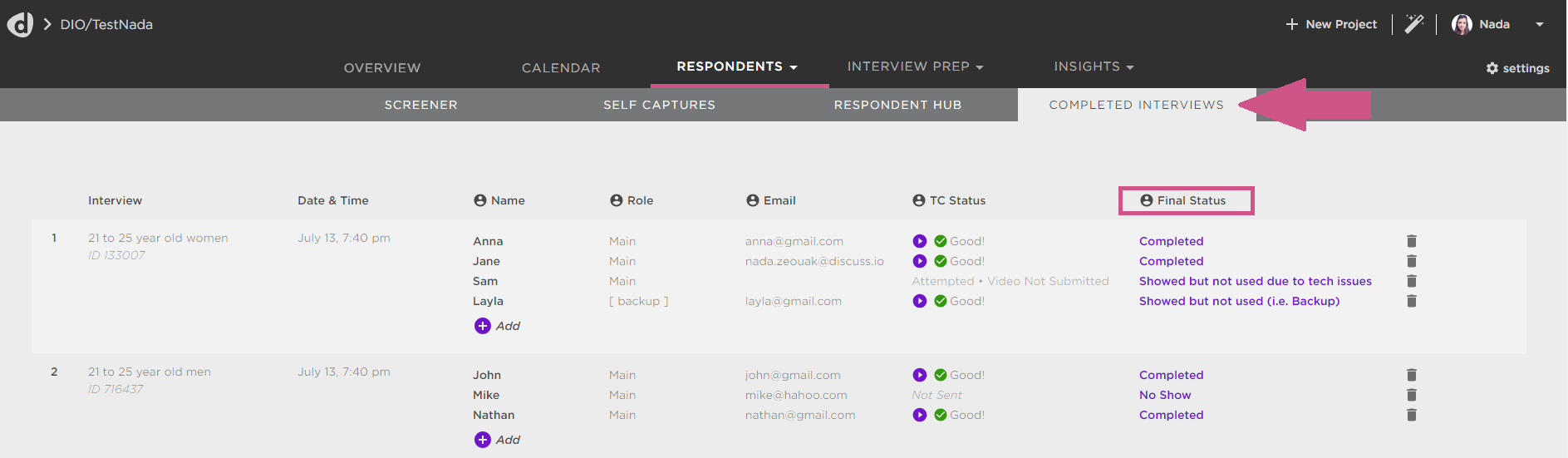Play John's tech check video

919,375
